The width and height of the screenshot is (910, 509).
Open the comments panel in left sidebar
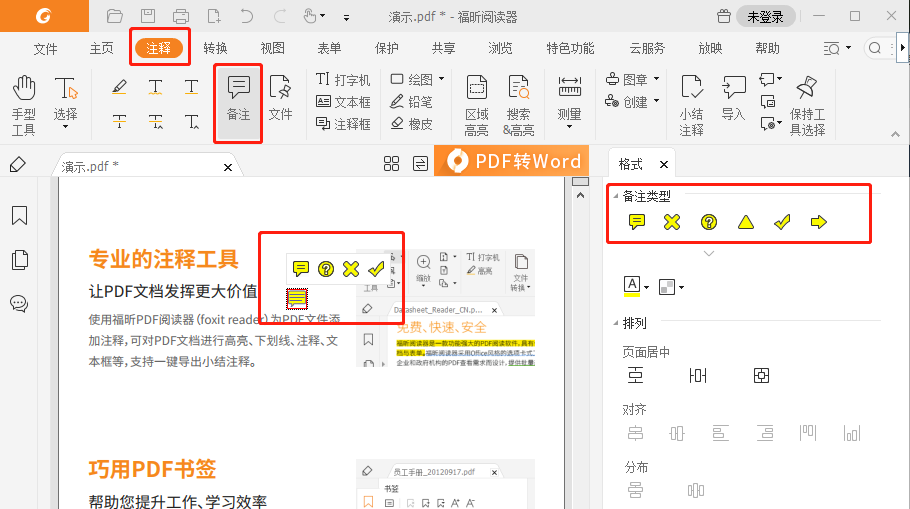point(19,304)
